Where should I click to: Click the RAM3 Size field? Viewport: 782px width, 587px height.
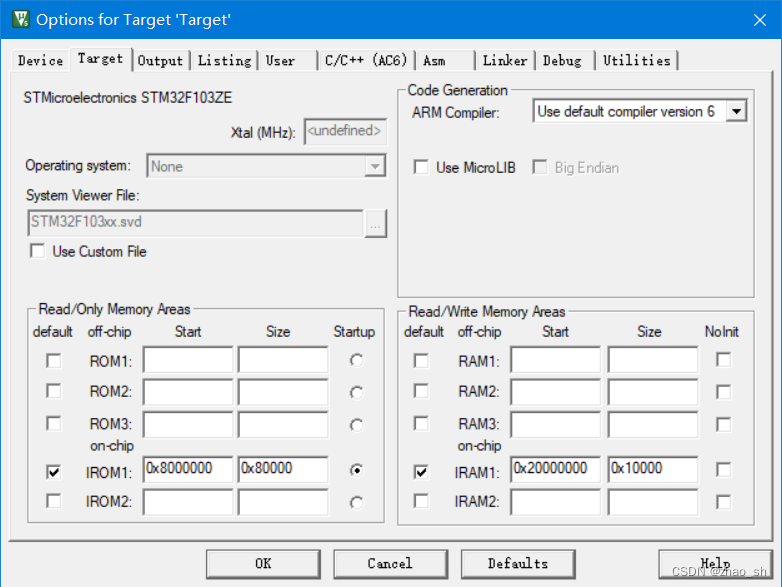click(x=653, y=424)
